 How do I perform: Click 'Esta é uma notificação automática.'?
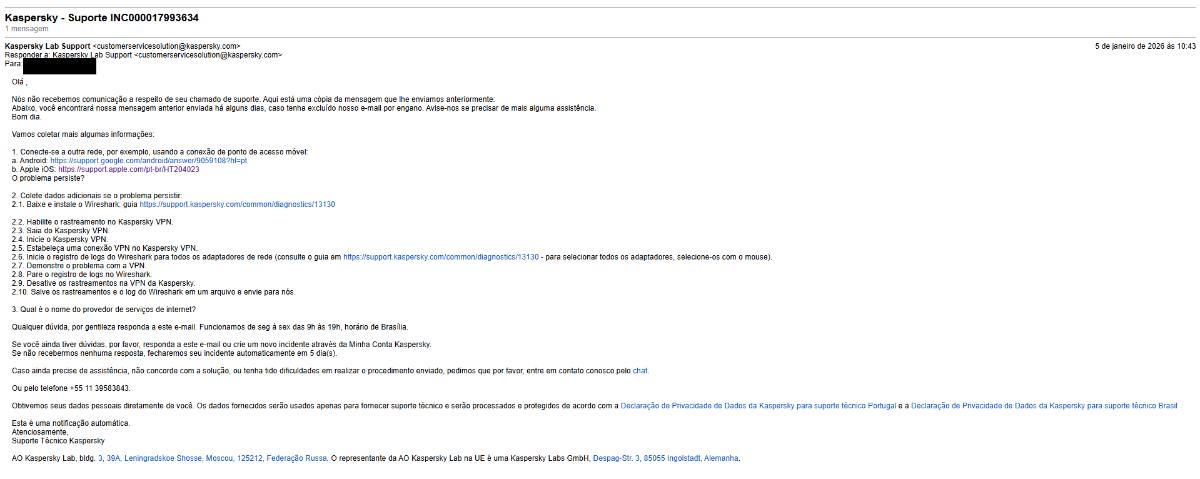71,423
